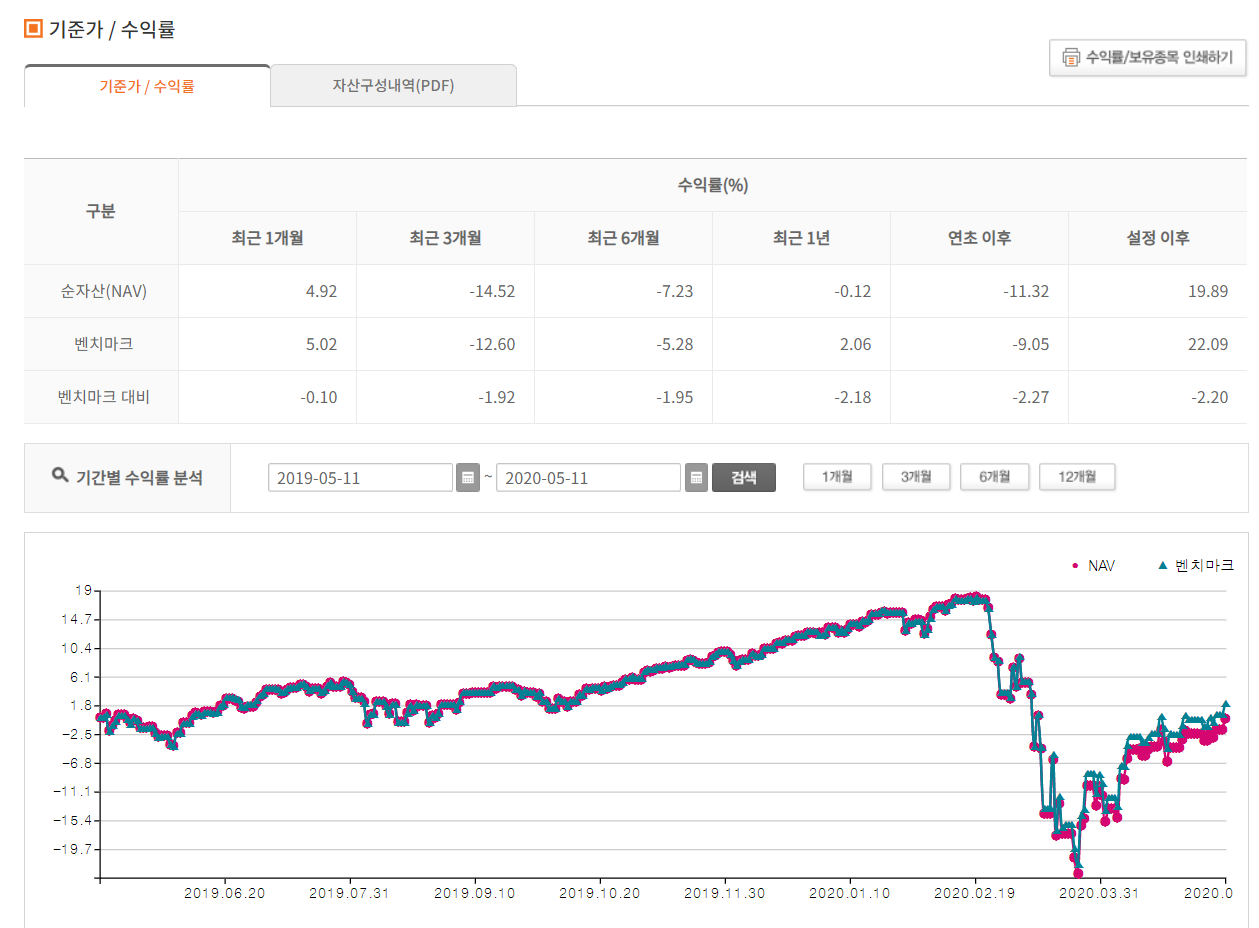Click the start date field 2019-05-11
The image size is (1259, 928).
[x=360, y=478]
